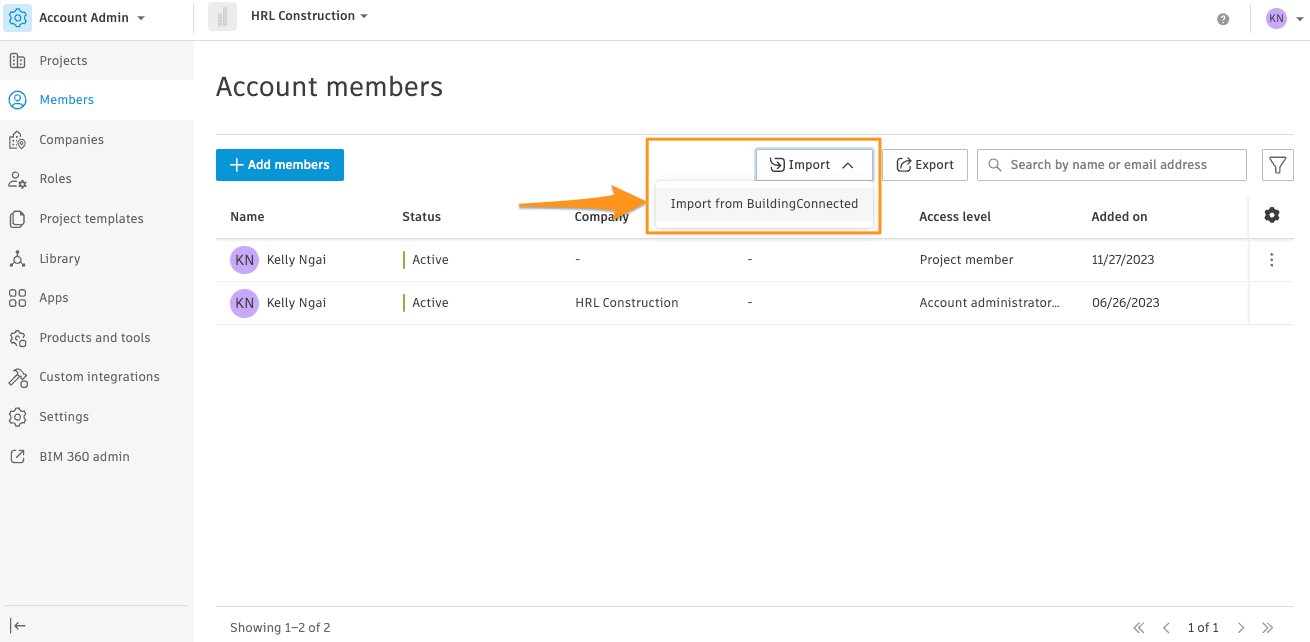
Task: Toggle the Import dropdown button
Action: tap(814, 165)
